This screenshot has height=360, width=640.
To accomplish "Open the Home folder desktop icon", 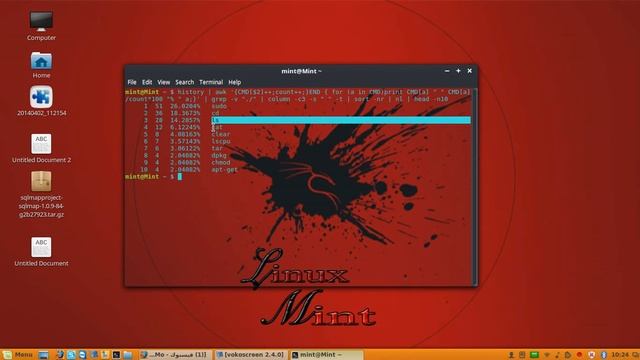I will [x=41, y=61].
